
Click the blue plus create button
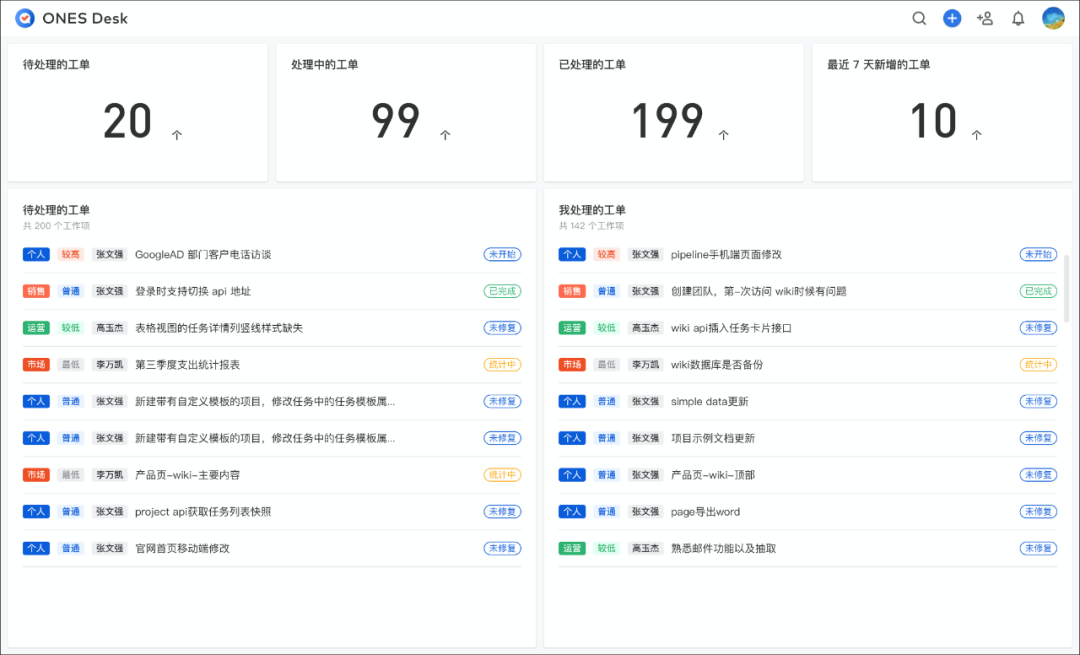tap(952, 19)
